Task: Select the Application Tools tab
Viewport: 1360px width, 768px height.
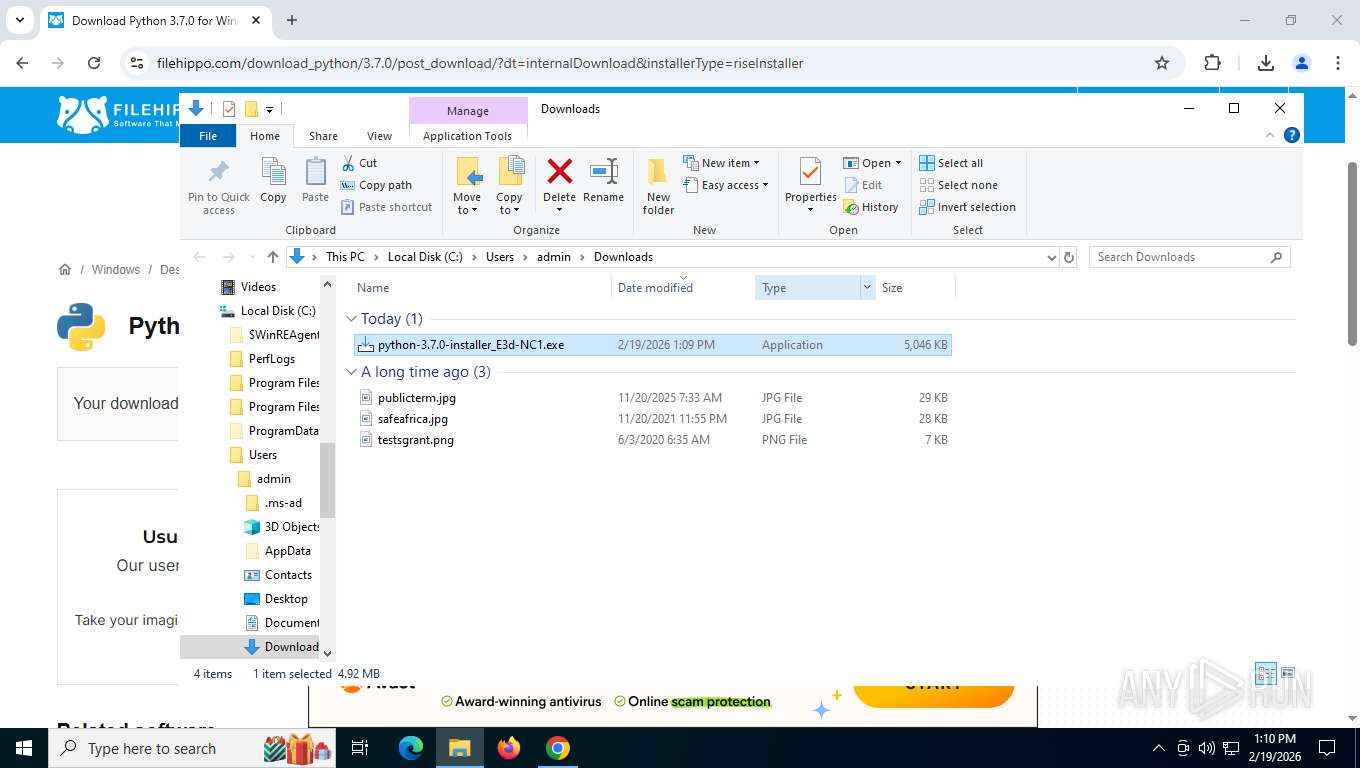Action: click(467, 136)
